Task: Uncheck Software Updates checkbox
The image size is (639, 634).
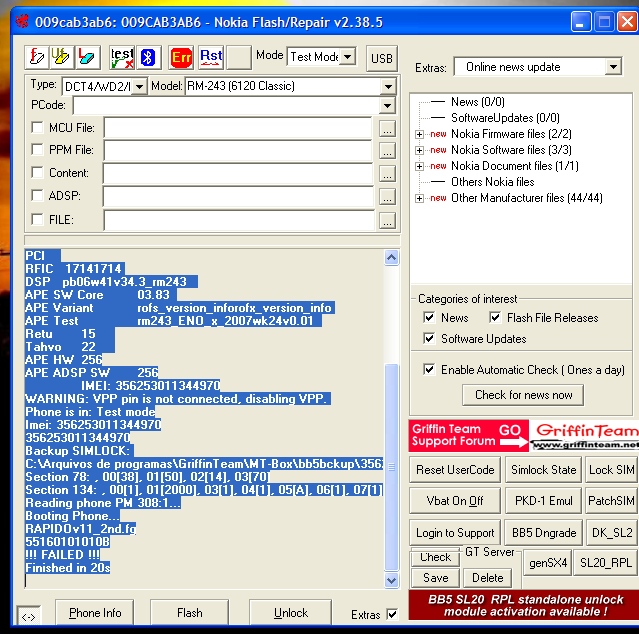Action: (429, 338)
